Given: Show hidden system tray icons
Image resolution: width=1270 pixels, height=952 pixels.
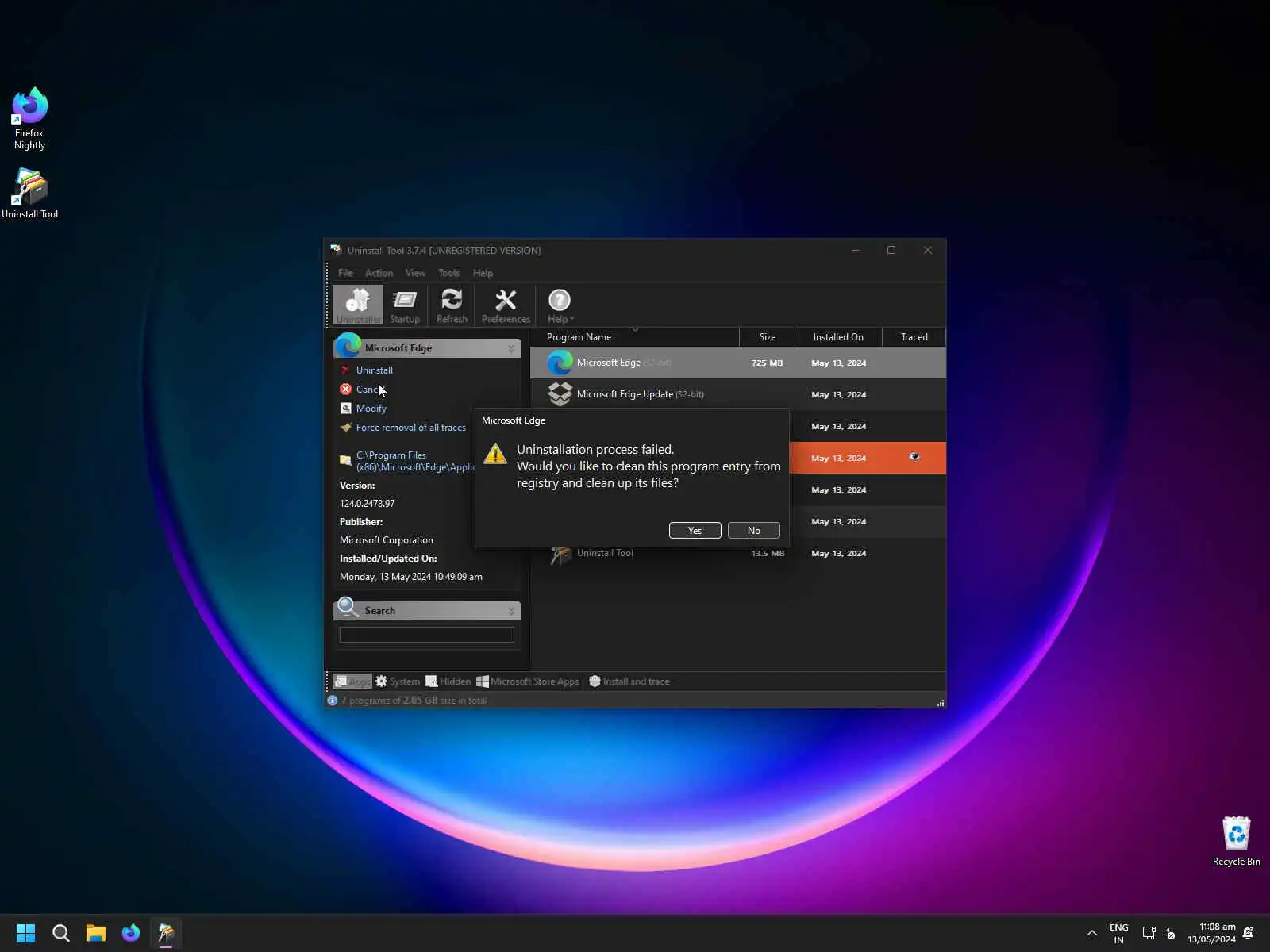Looking at the screenshot, I should click(x=1092, y=934).
